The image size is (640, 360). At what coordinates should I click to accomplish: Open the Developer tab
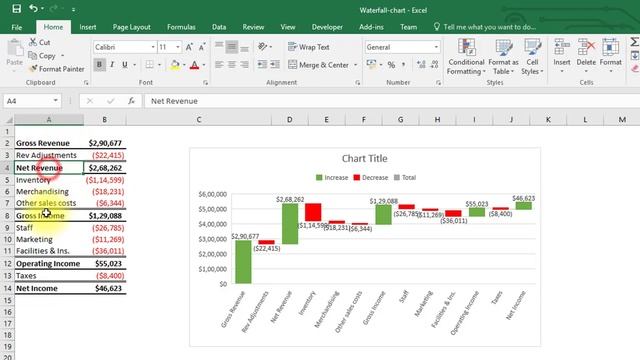tap(327, 27)
